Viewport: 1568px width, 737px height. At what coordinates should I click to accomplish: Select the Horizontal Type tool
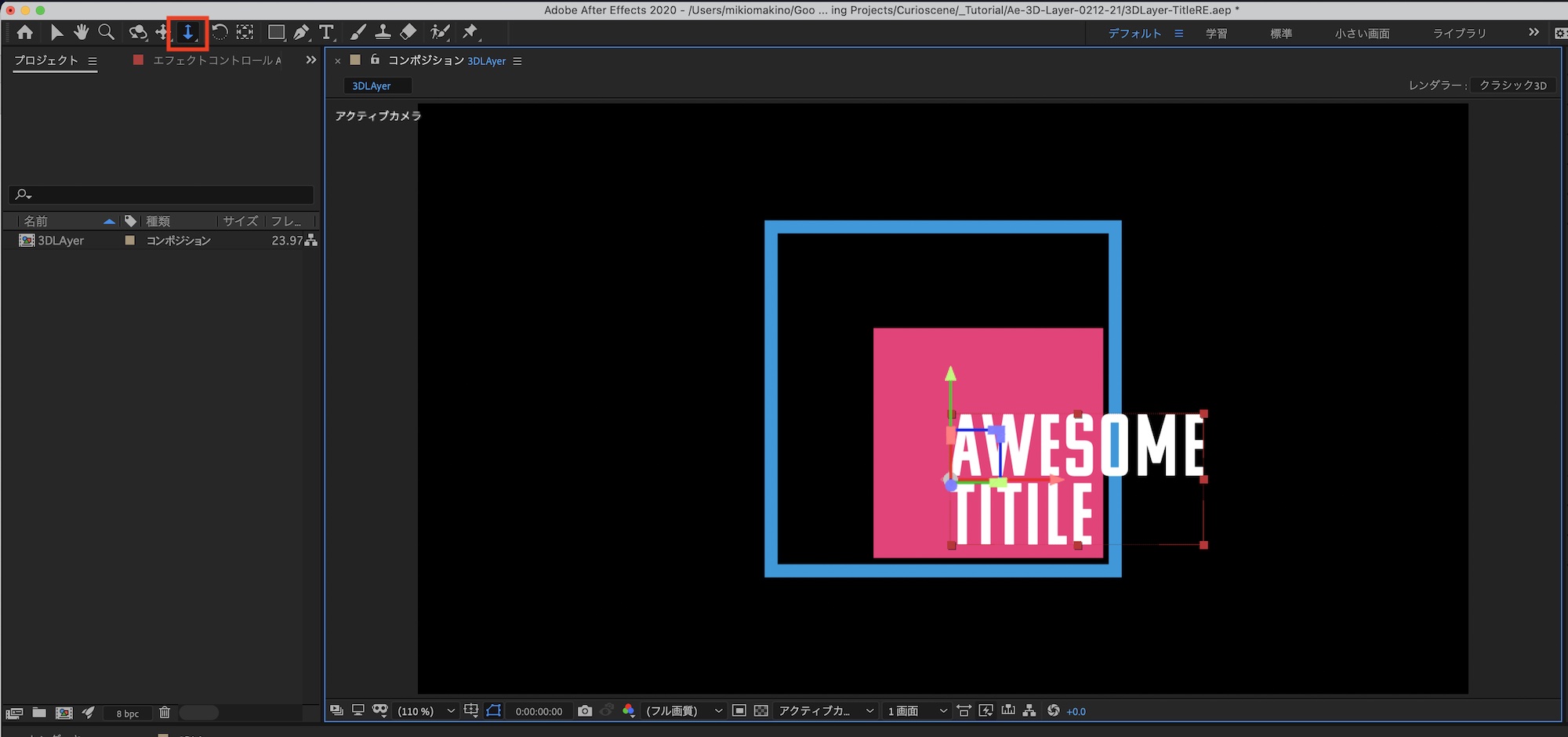pos(326,32)
